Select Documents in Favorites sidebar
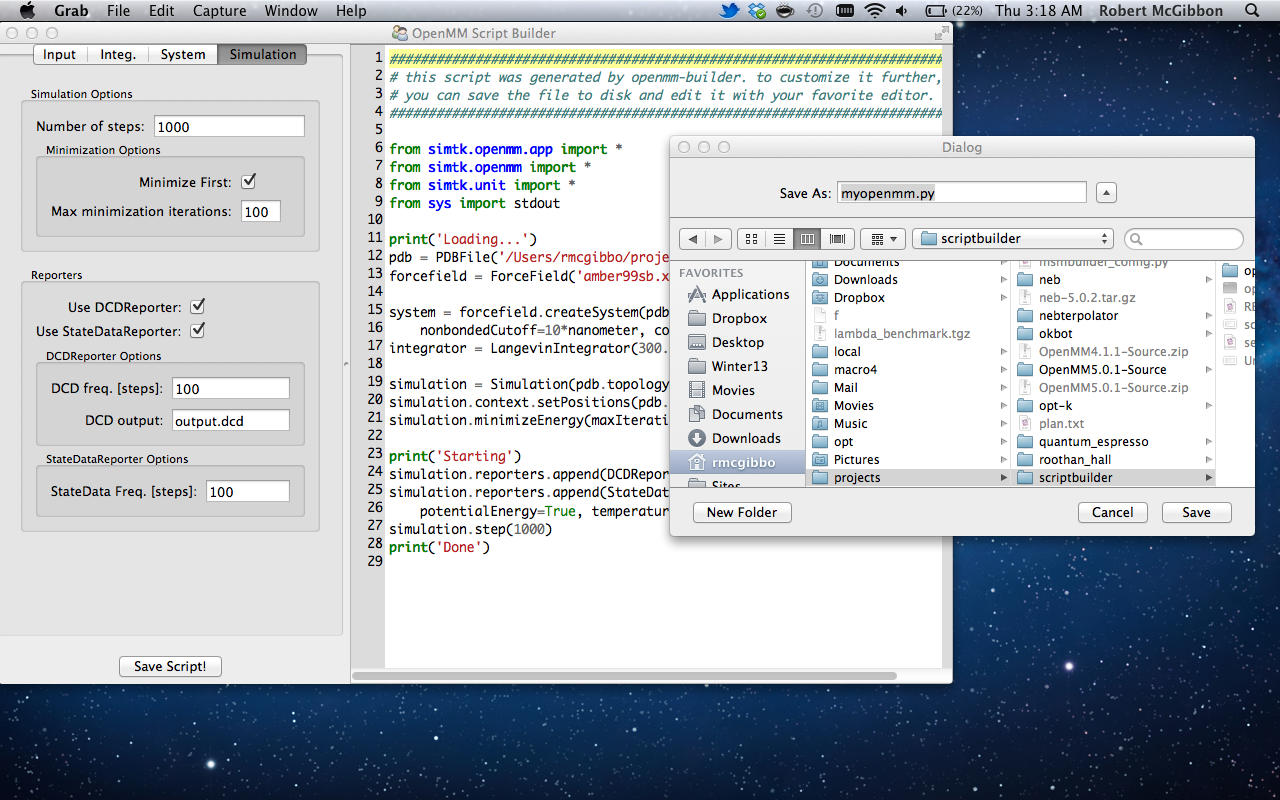1280x800 pixels. 736,414
